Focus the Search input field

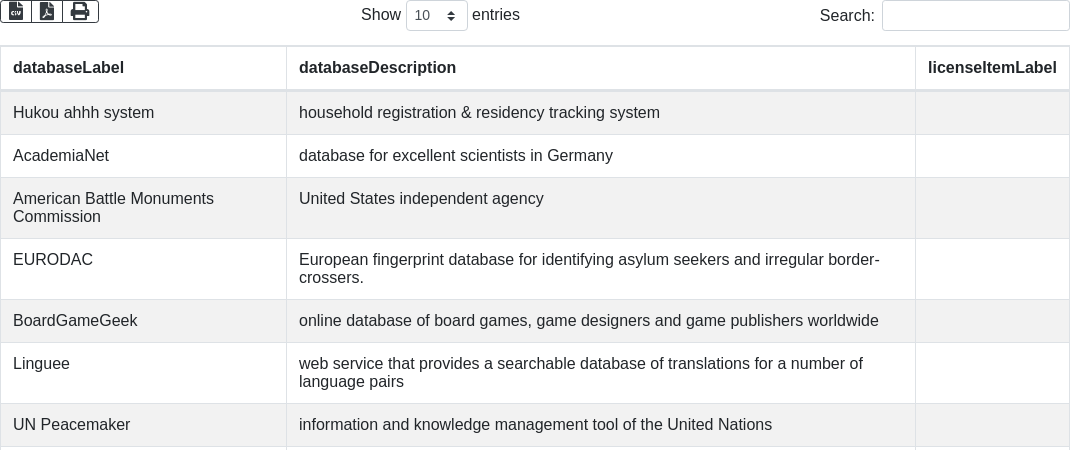(975, 15)
